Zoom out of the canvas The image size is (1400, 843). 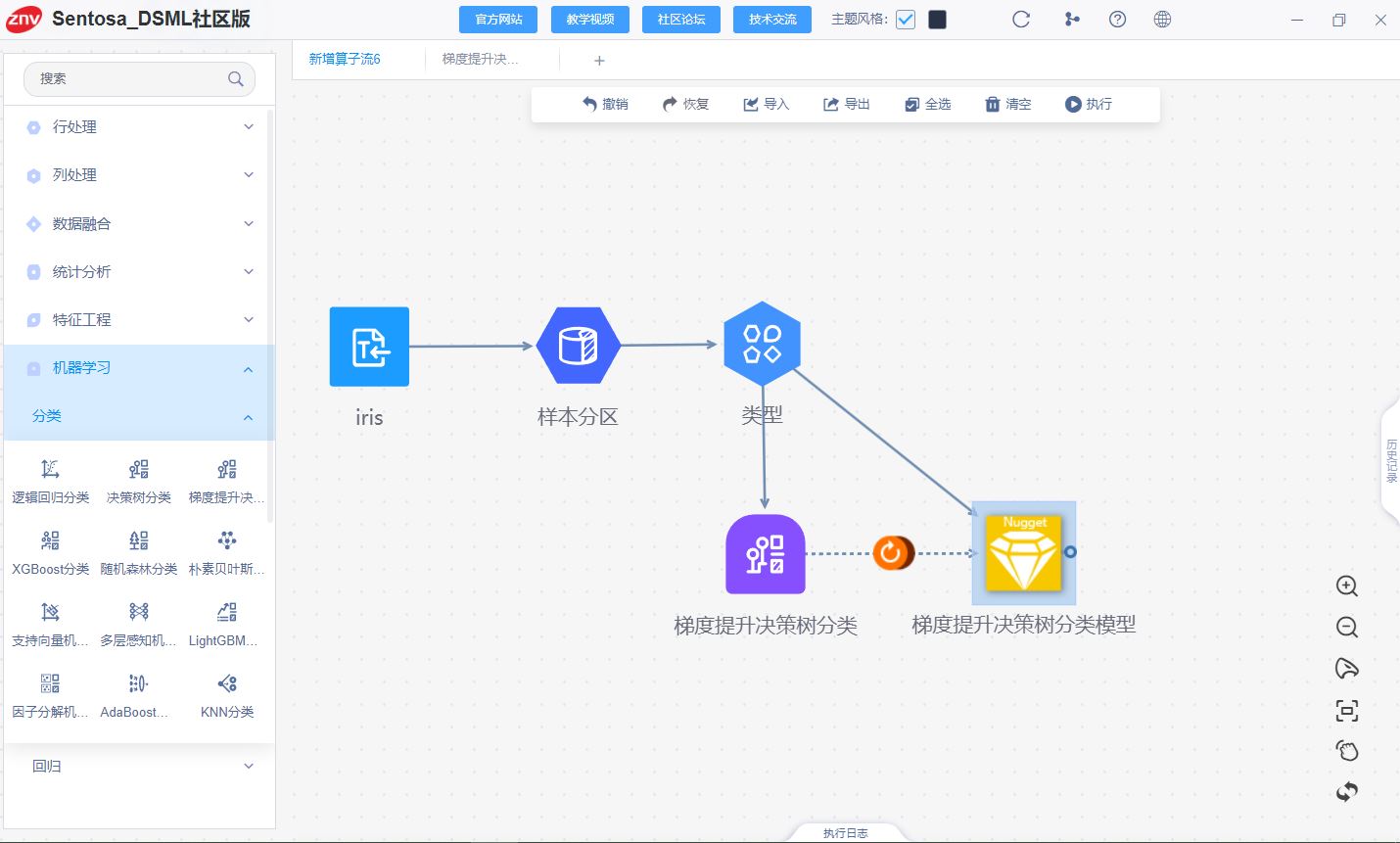(1347, 628)
